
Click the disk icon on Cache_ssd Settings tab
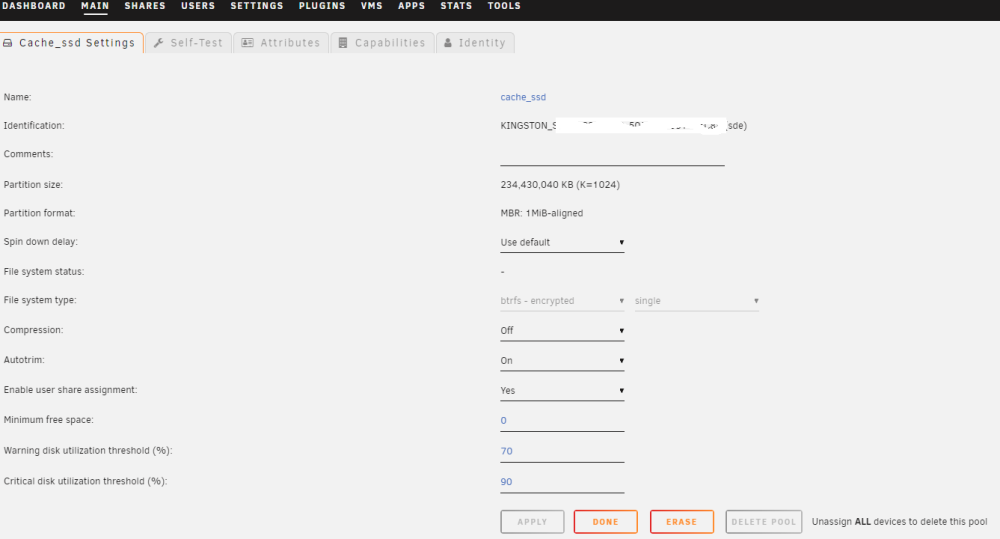coord(8,43)
